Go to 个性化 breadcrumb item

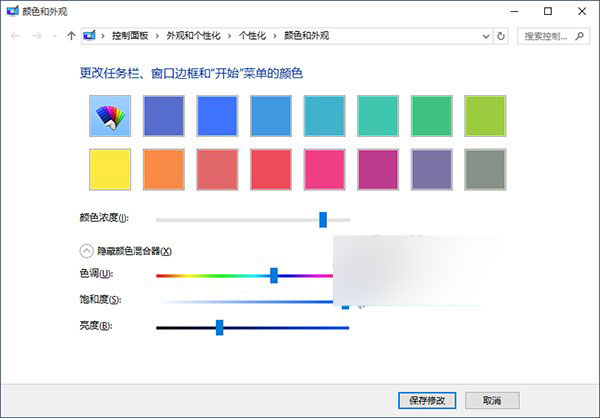(251, 36)
